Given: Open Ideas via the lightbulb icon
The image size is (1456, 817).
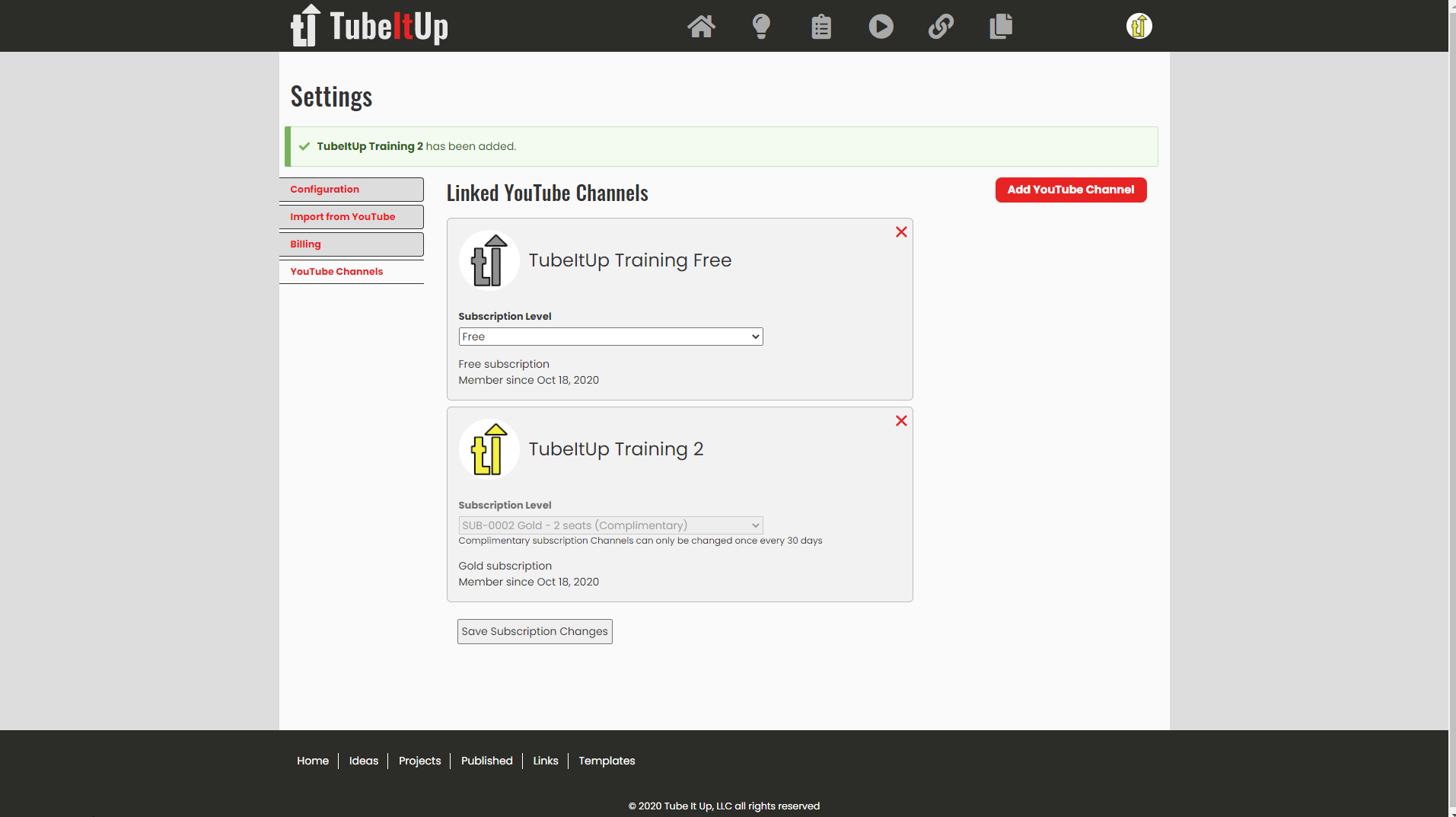Looking at the screenshot, I should [761, 26].
